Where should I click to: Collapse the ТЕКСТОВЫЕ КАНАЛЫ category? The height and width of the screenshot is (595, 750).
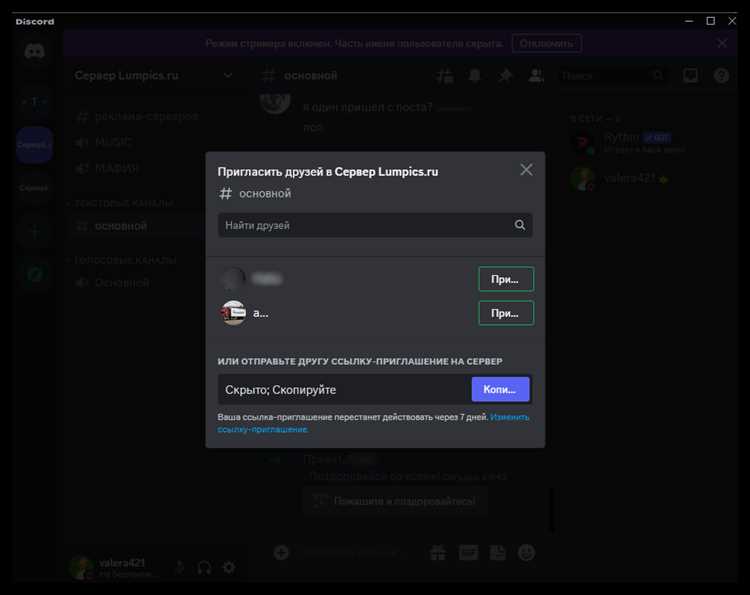[x=121, y=203]
